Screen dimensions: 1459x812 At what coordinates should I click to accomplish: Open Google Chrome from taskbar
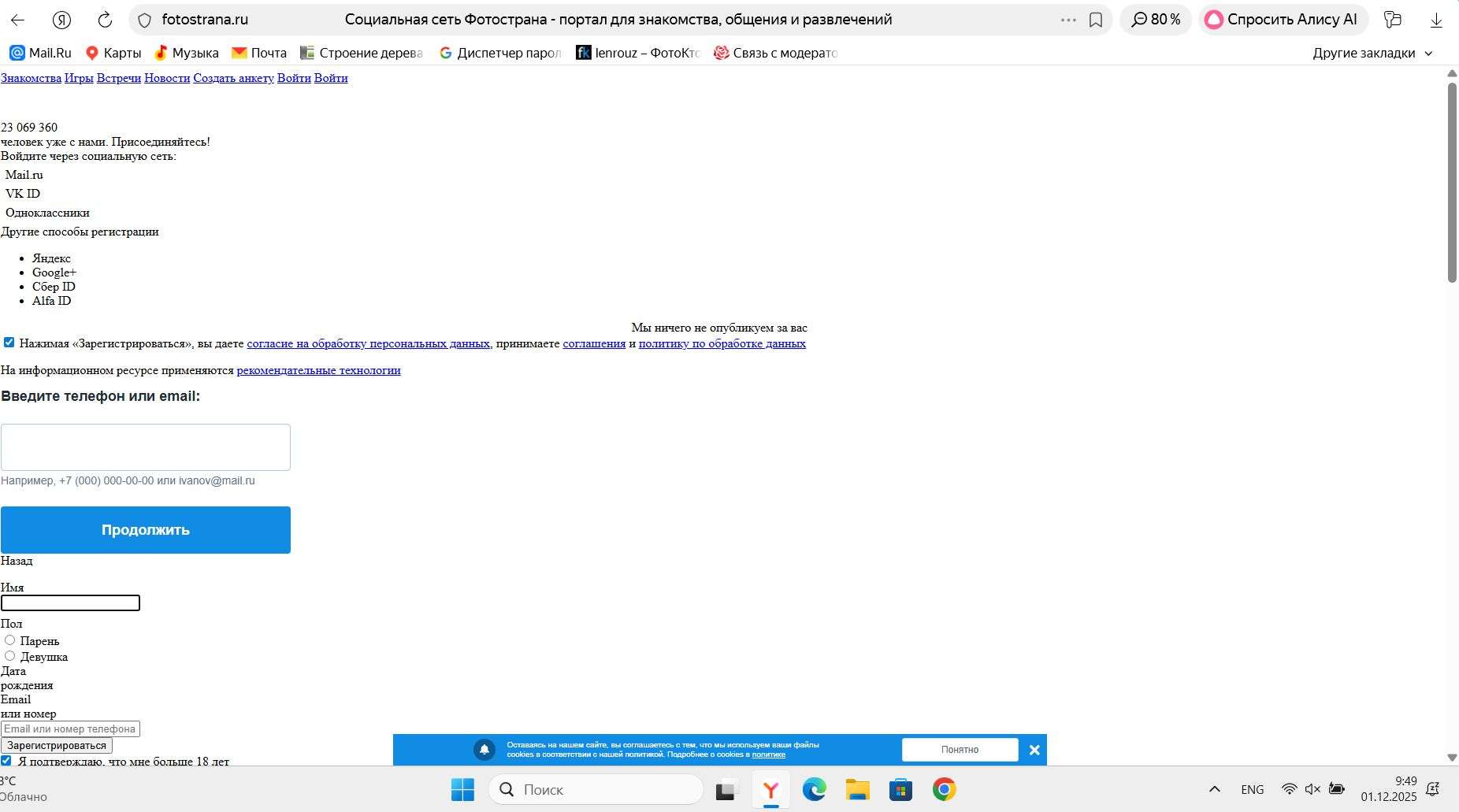[944, 789]
